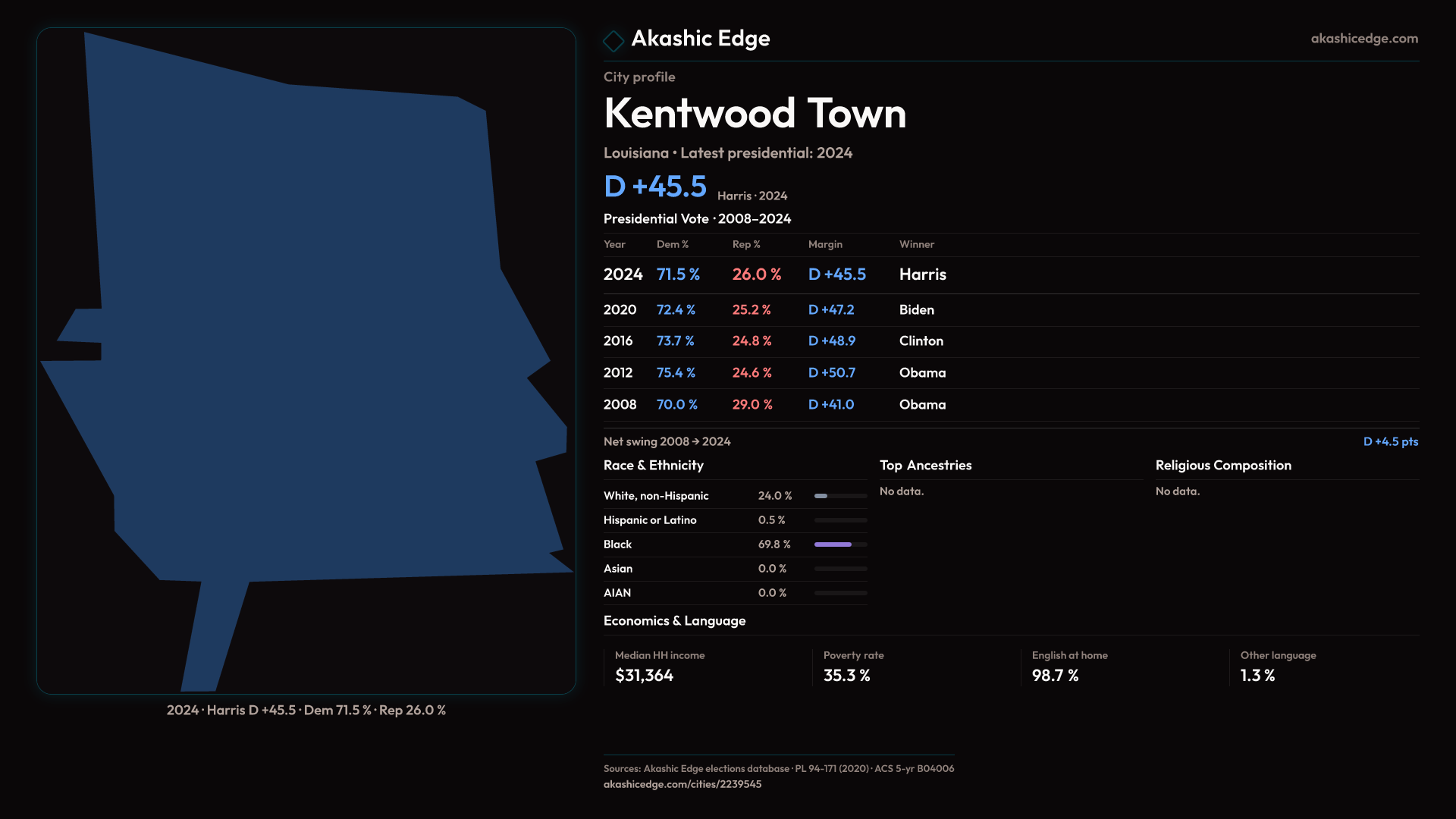Select the 2012 Obama election row
Image resolution: width=1456 pixels, height=819 pixels.
click(x=773, y=373)
